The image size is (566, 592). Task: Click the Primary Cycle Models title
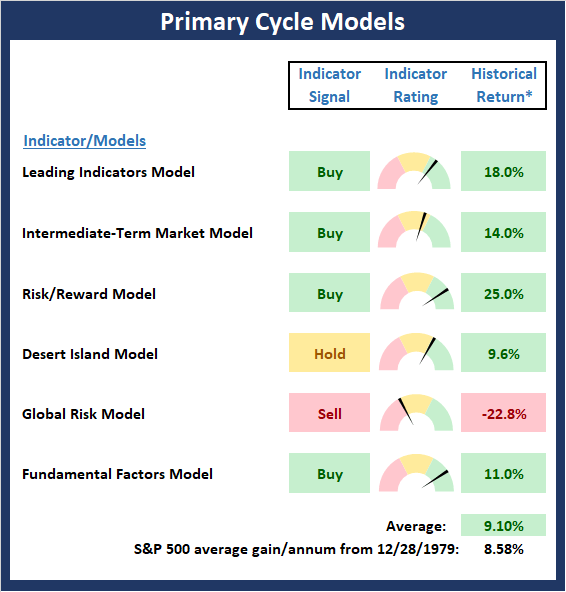tap(282, 22)
